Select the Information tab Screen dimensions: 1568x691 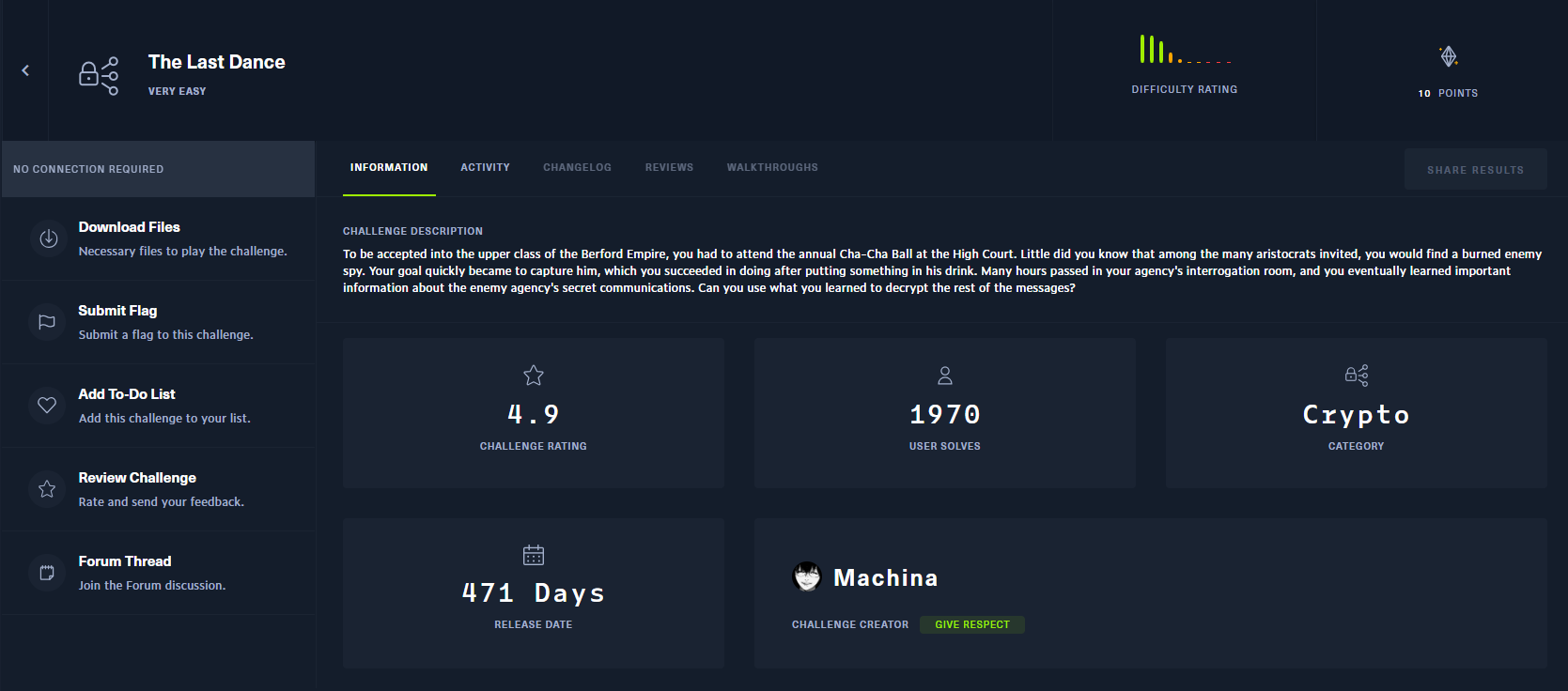pyautogui.click(x=389, y=167)
